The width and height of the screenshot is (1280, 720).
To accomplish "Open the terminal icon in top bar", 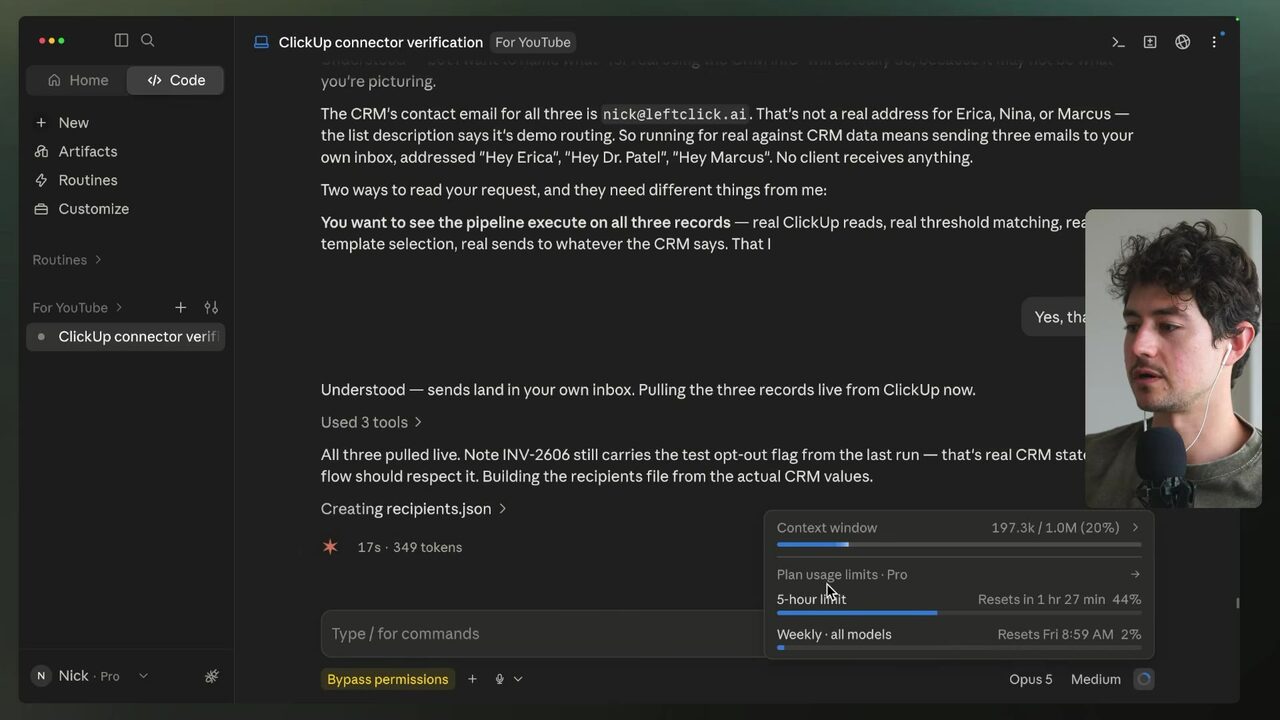I will [1118, 42].
